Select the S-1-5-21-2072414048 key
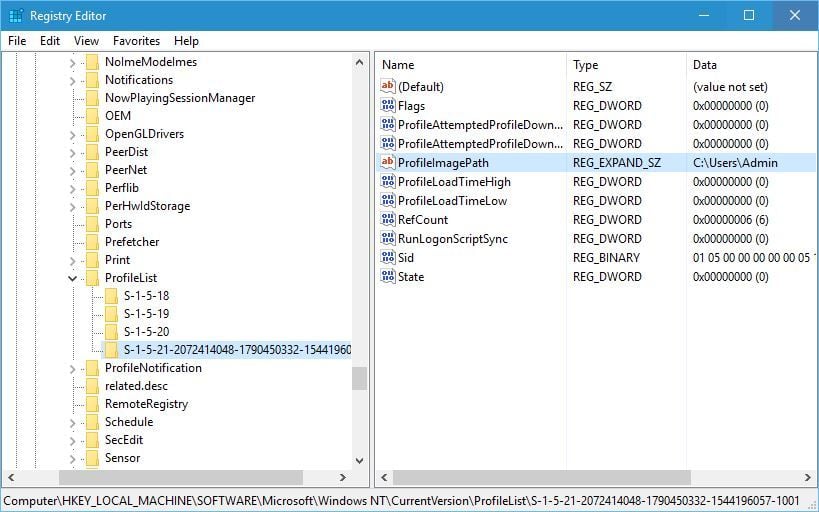819x512 pixels. click(x=237, y=350)
